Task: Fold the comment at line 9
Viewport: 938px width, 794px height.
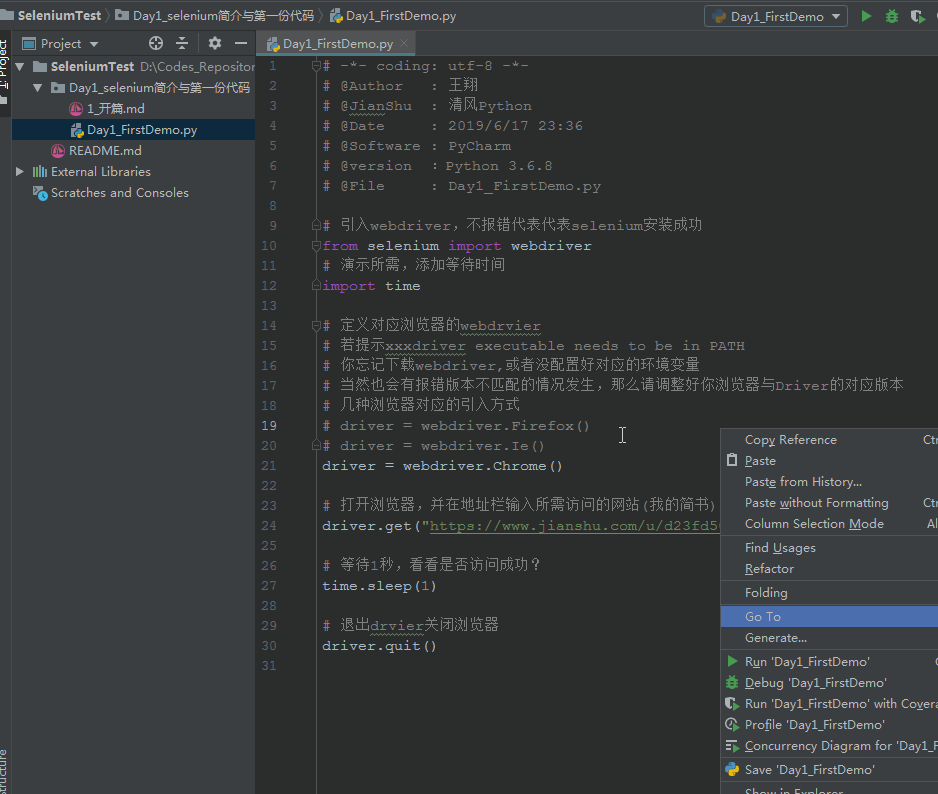Action: pos(316,226)
